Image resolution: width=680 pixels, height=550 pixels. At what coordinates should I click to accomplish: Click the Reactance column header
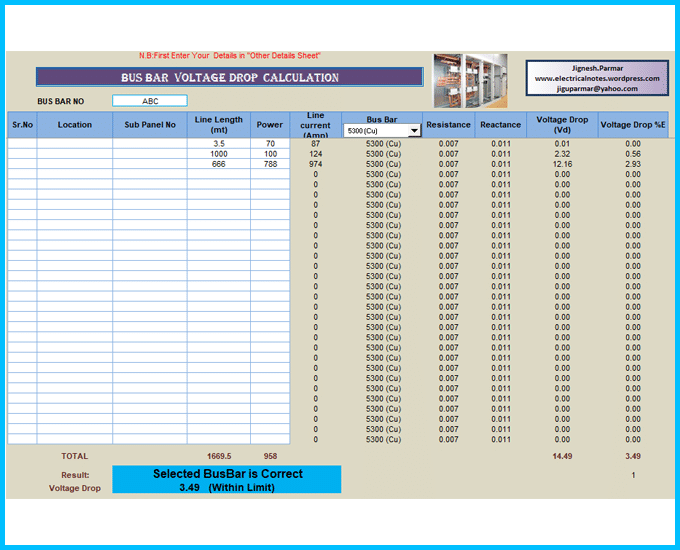[x=500, y=125]
